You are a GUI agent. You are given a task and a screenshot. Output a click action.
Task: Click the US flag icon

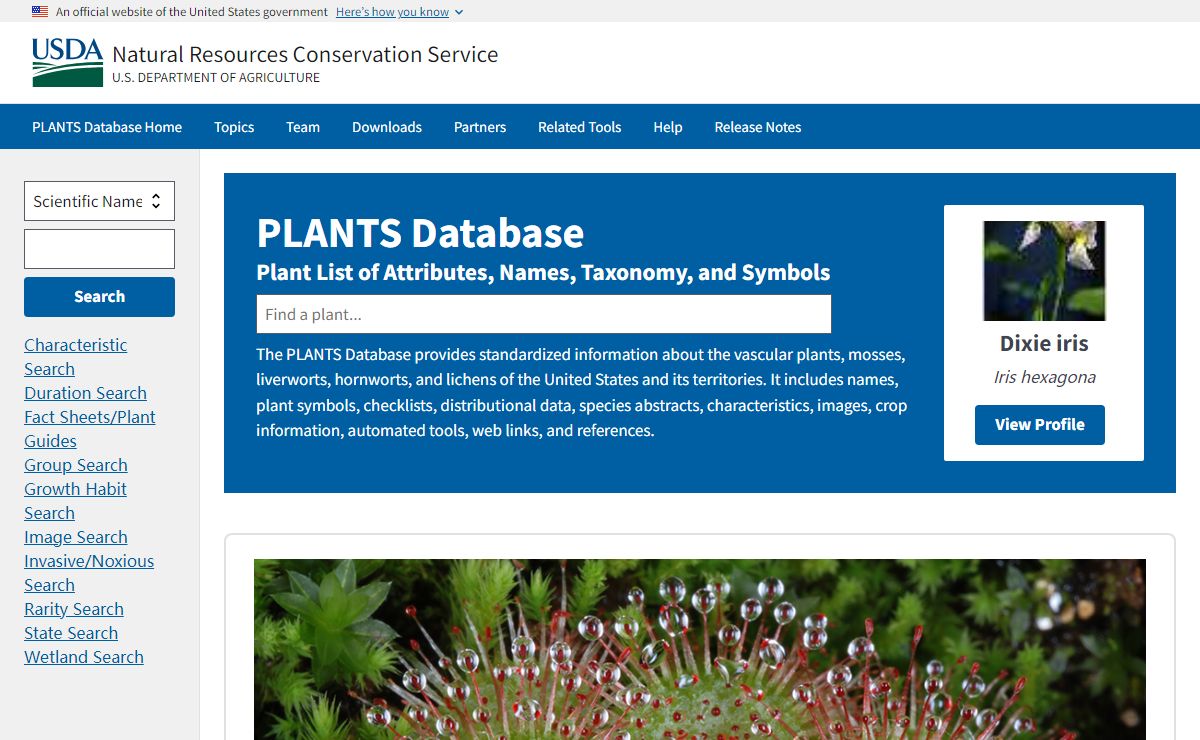(40, 12)
